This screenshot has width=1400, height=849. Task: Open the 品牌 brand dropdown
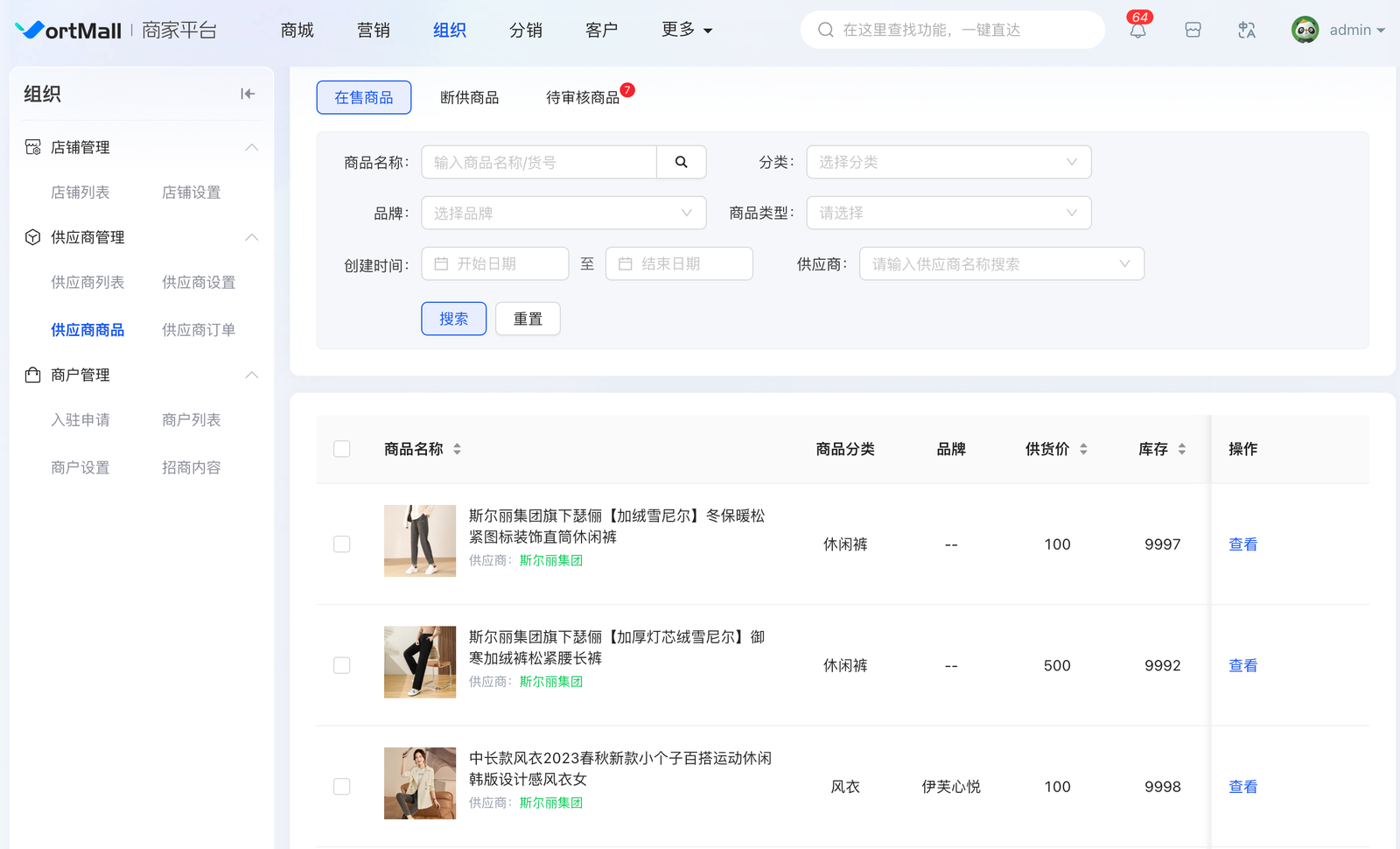(563, 213)
